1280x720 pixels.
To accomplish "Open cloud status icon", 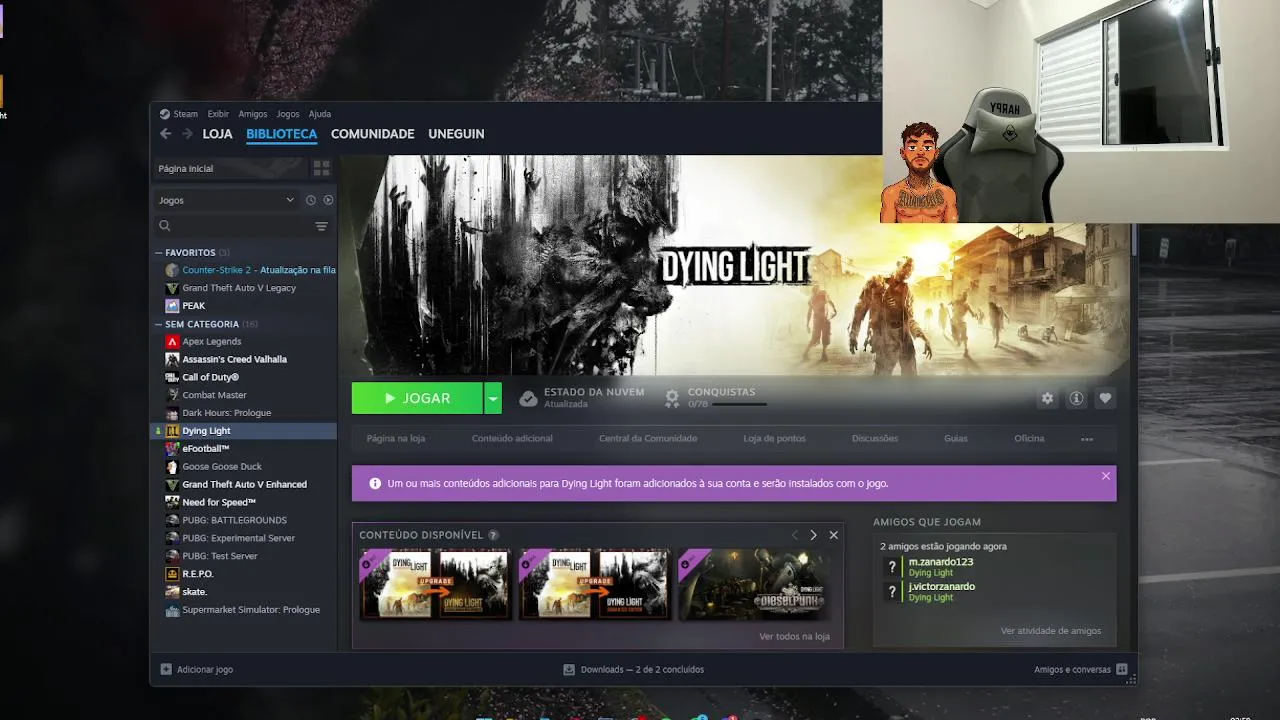I will tap(528, 398).
